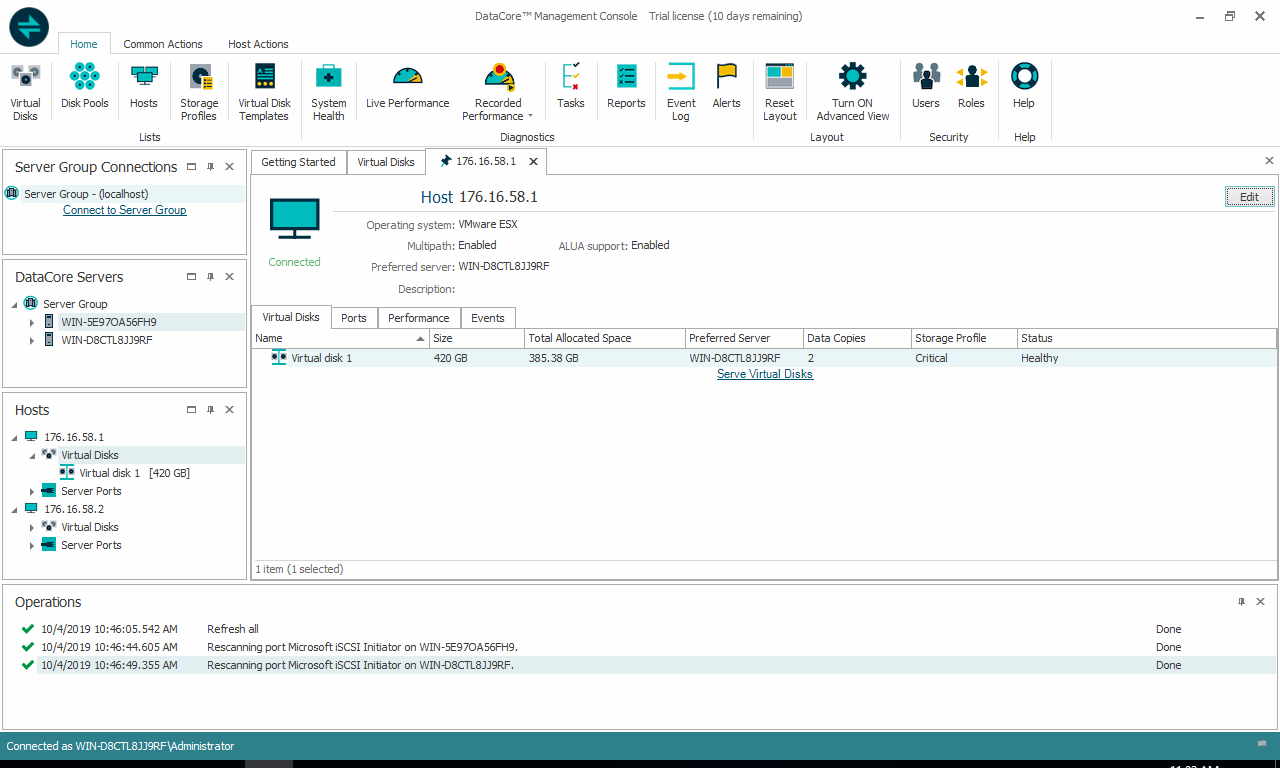
Task: Click status bar message icon
Action: 1262,745
